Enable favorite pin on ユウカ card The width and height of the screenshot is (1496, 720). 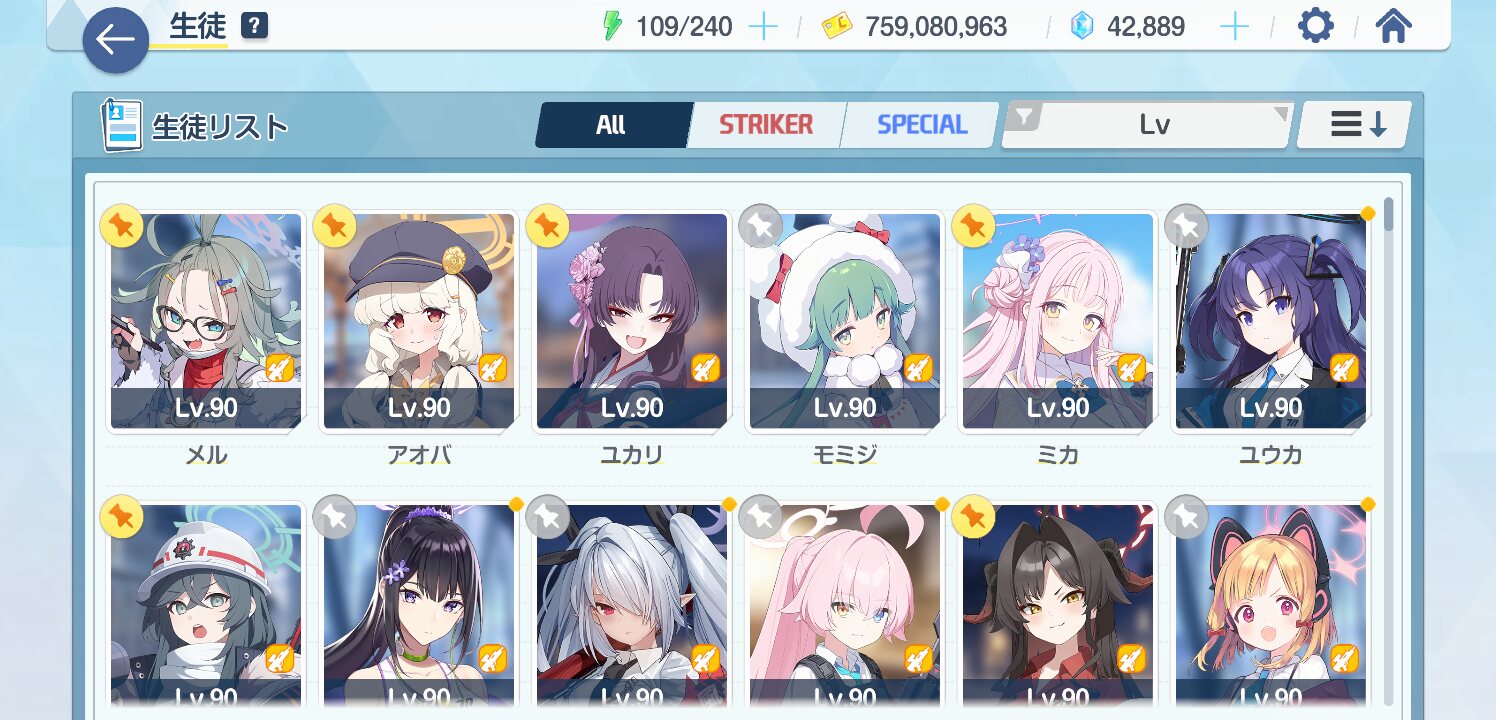tap(1186, 228)
